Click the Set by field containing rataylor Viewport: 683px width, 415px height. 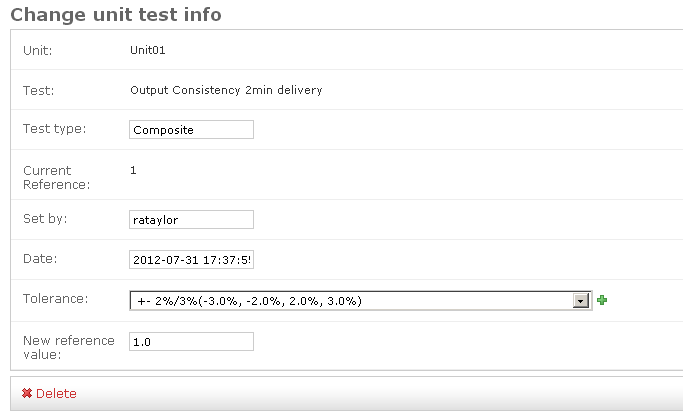tap(191, 219)
